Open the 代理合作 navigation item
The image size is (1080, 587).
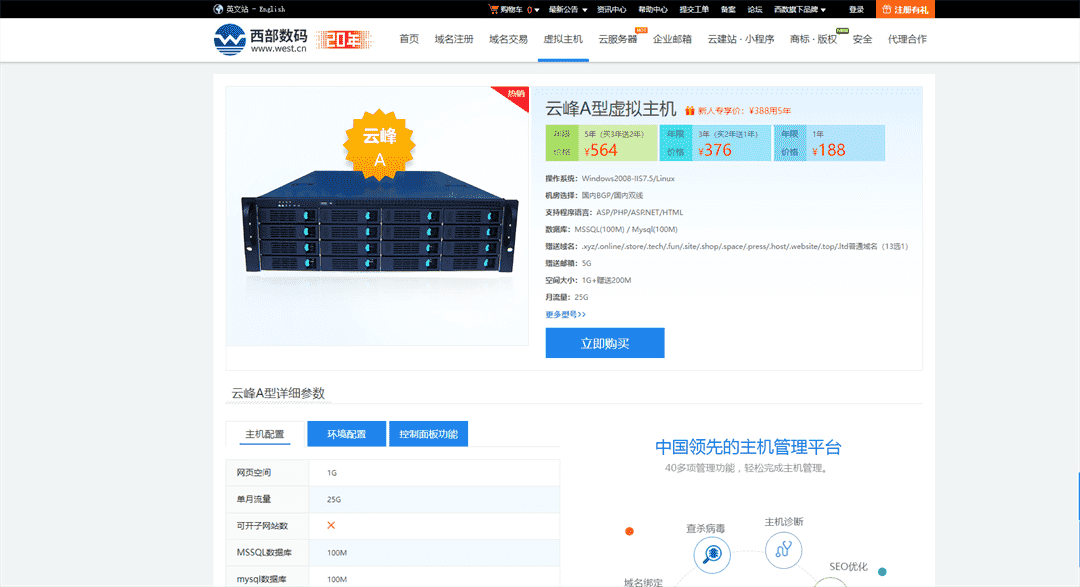pos(907,39)
